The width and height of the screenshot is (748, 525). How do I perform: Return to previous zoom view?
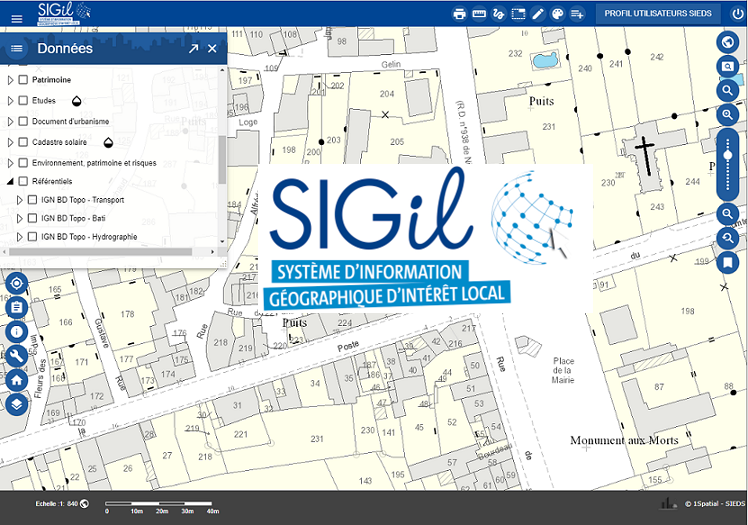[727, 237]
